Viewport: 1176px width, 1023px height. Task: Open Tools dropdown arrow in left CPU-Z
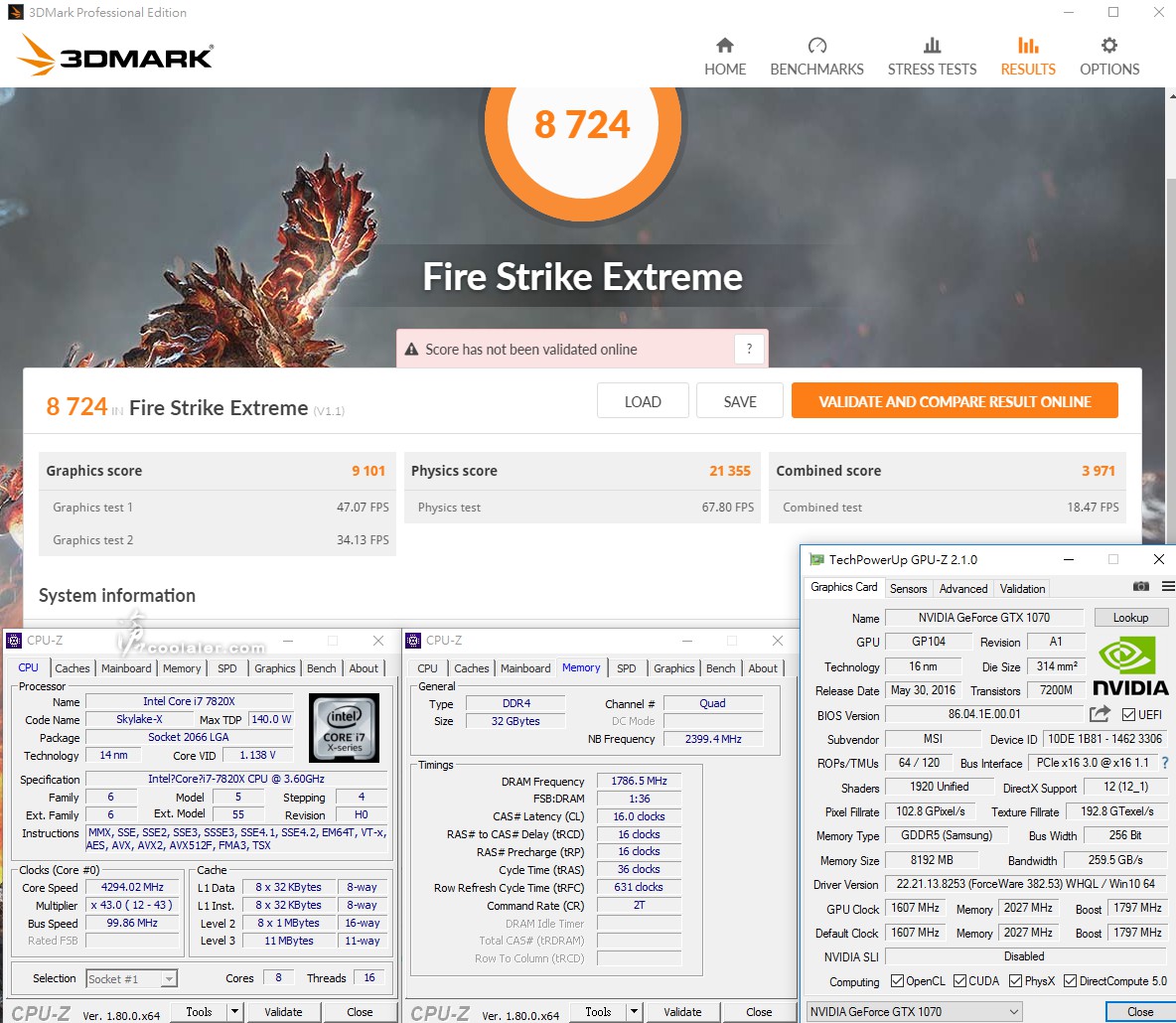click(234, 1012)
